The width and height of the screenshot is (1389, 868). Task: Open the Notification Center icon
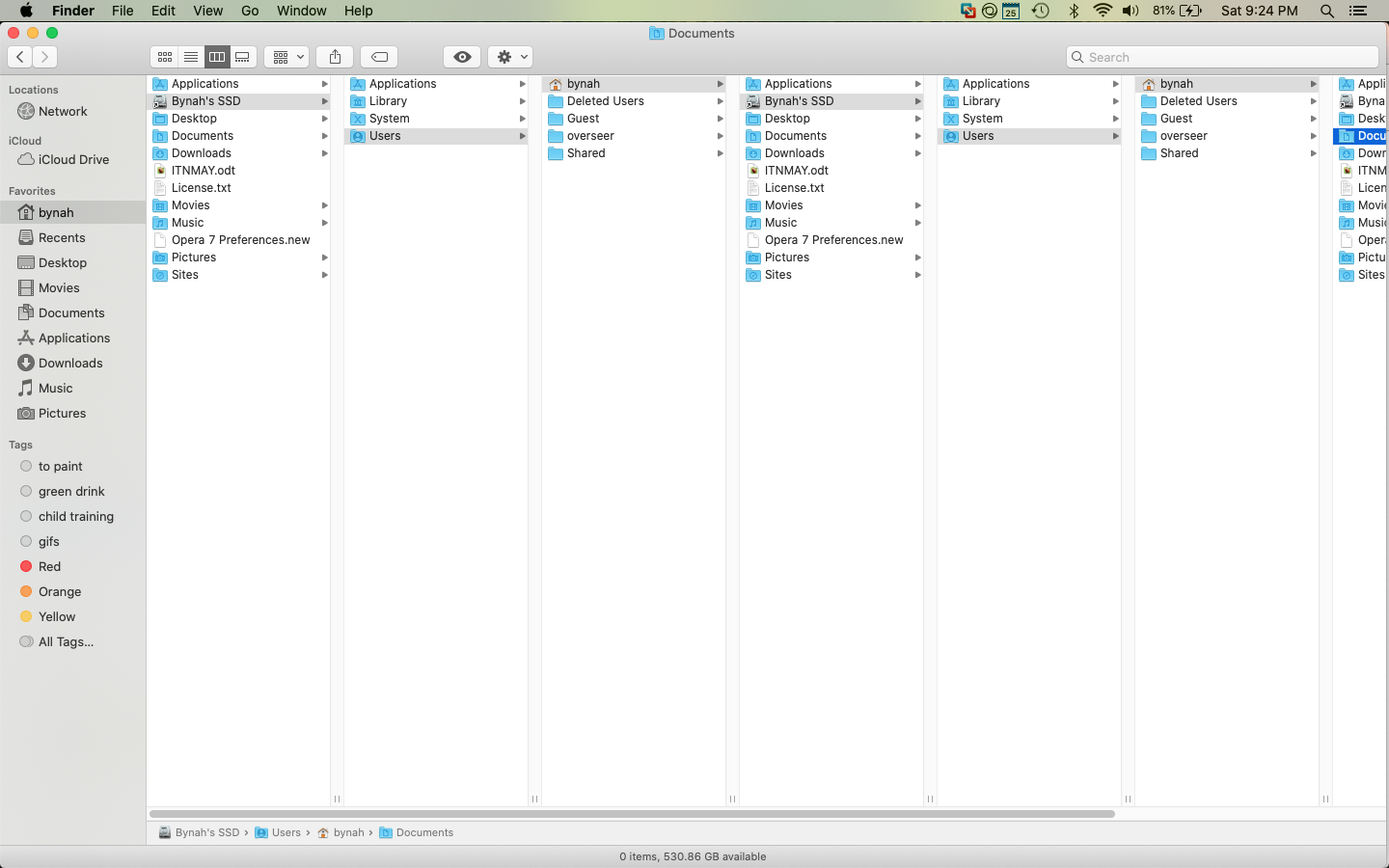1359,11
